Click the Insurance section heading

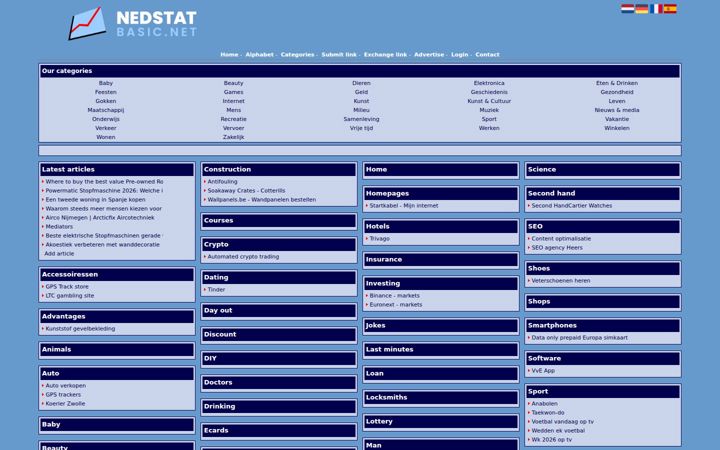tap(441, 259)
